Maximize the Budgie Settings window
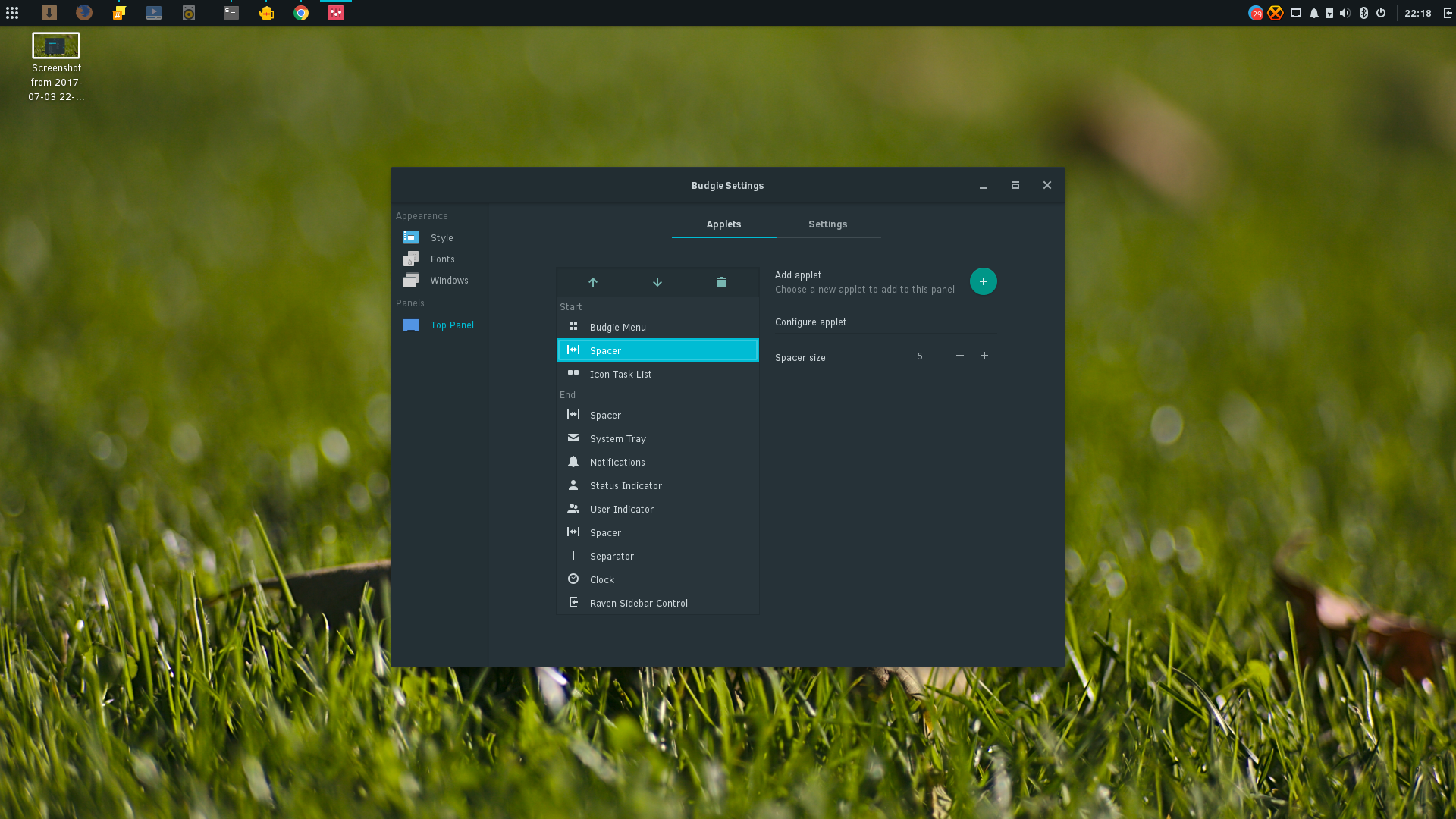Screen dimensions: 1456x819 (x=1015, y=186)
